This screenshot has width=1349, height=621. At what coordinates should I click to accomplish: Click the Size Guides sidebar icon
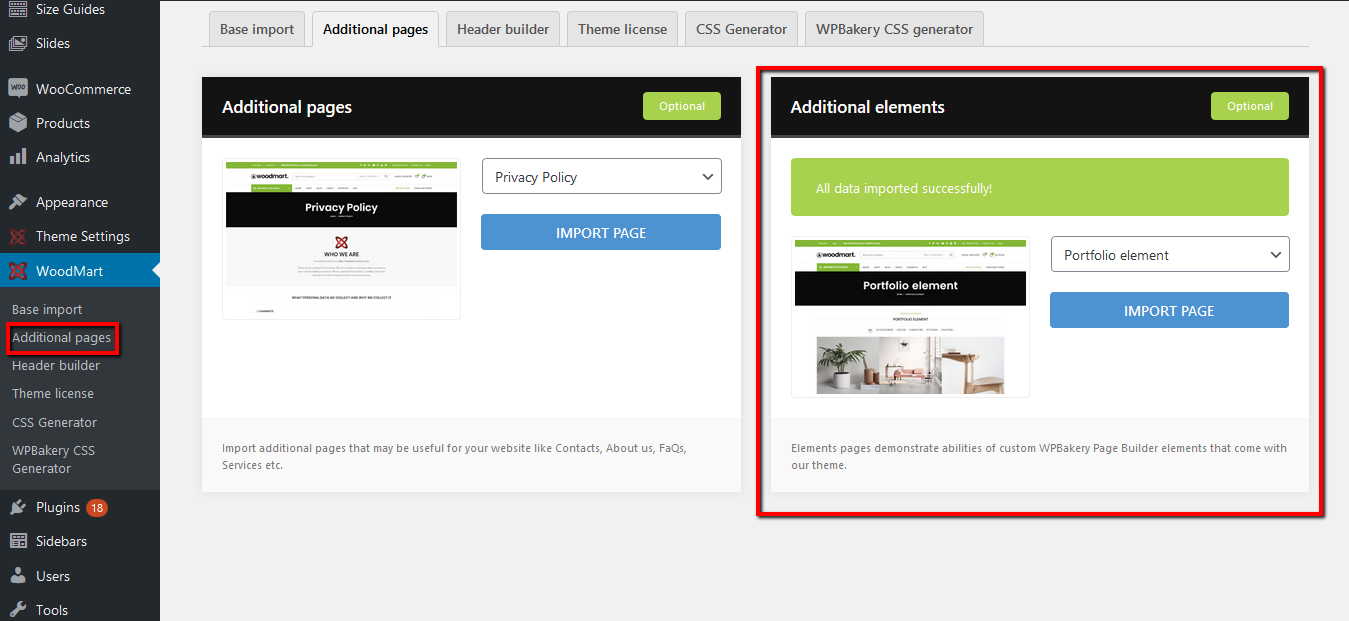pos(18,9)
